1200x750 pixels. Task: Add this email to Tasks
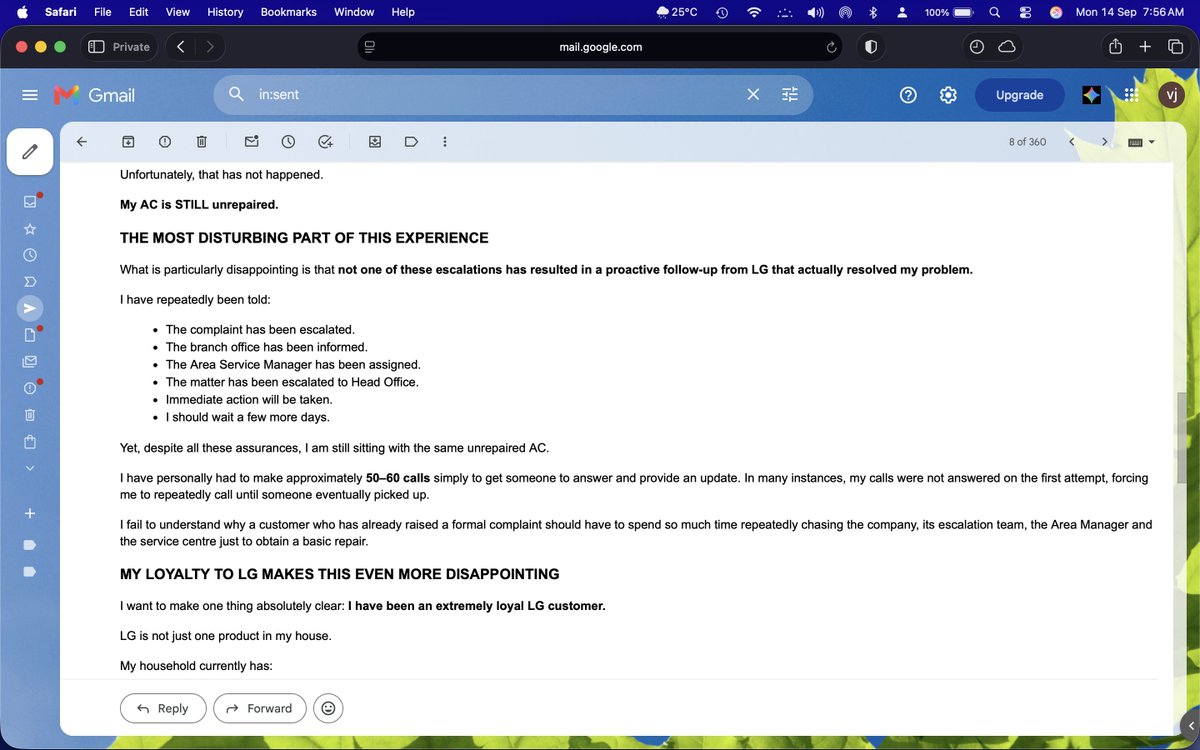point(325,142)
